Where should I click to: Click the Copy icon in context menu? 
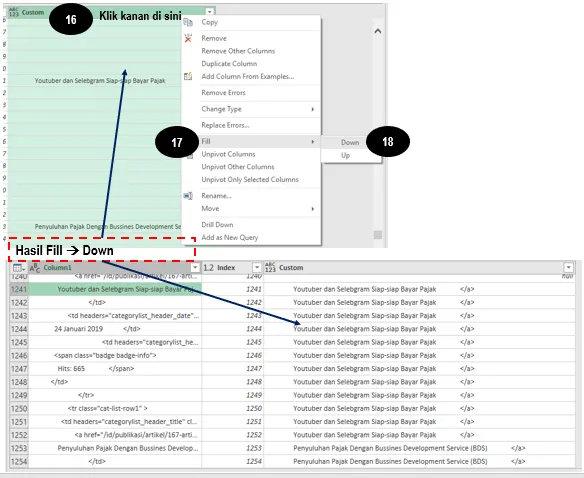tap(188, 23)
